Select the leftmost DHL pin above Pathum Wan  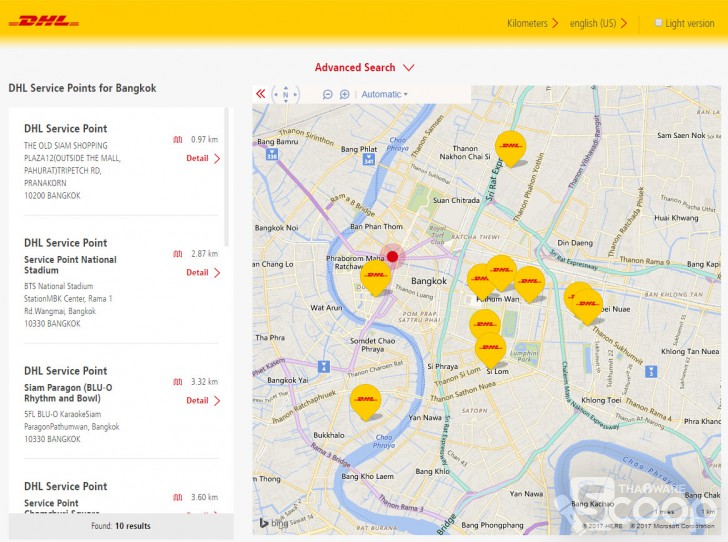pos(478,281)
